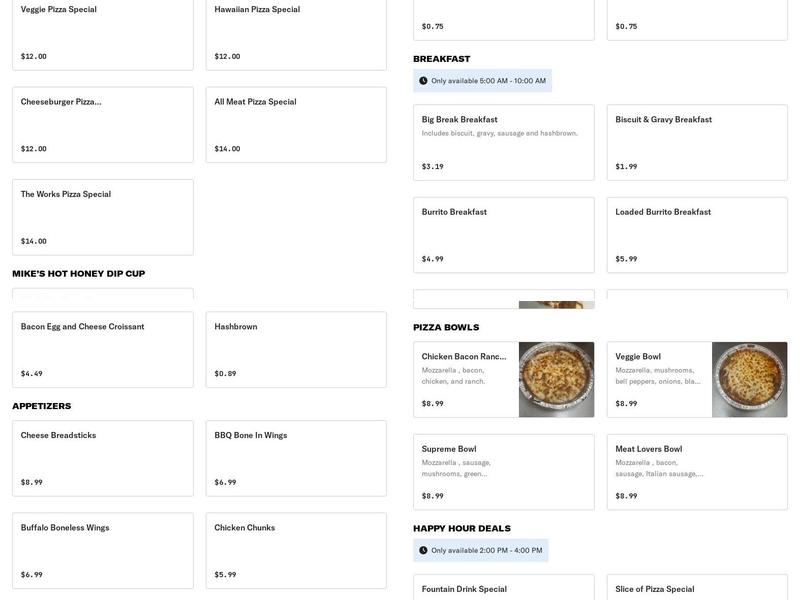
Task: Select the Veggie Pizza Special item
Action: pyautogui.click(x=102, y=32)
